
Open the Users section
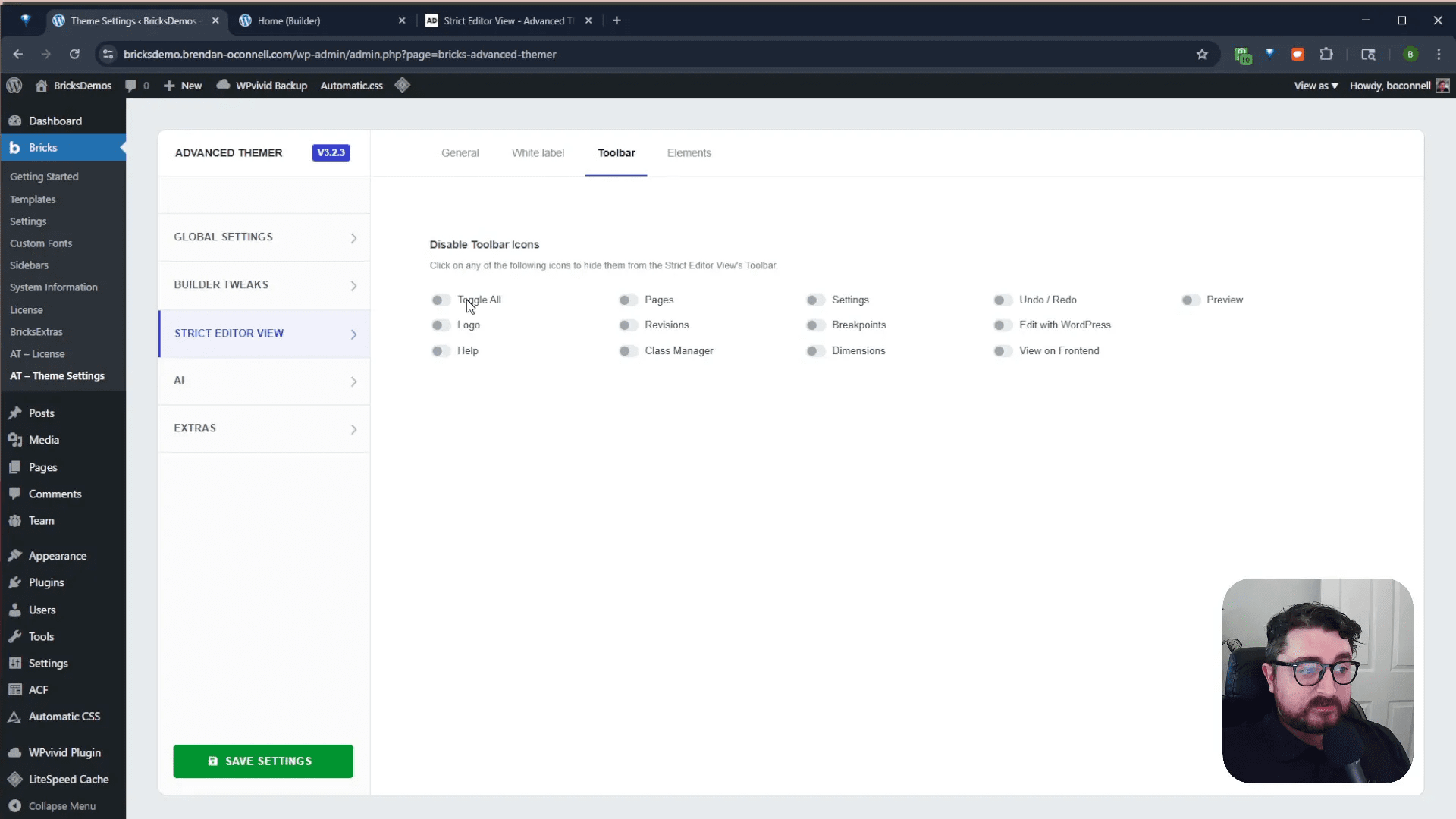pos(42,610)
